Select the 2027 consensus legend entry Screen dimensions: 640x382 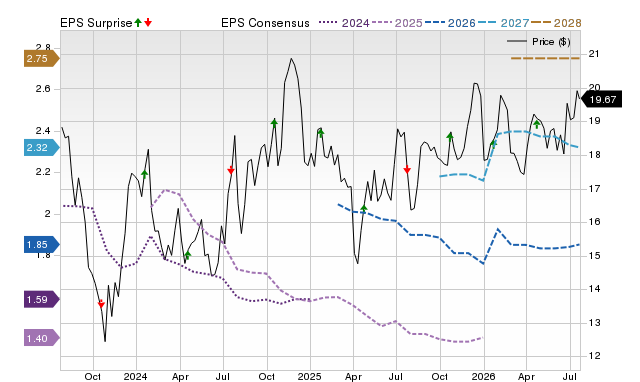tap(503, 23)
